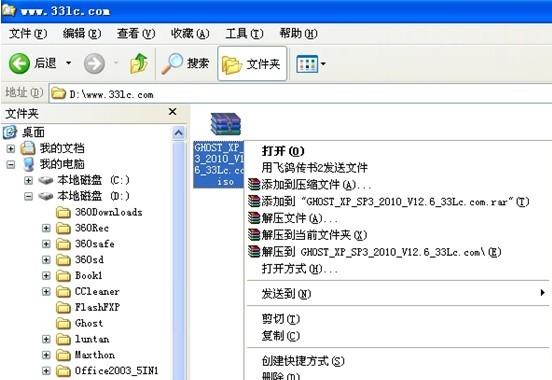
Task: Expand the Book1 folder node
Action: point(46,276)
